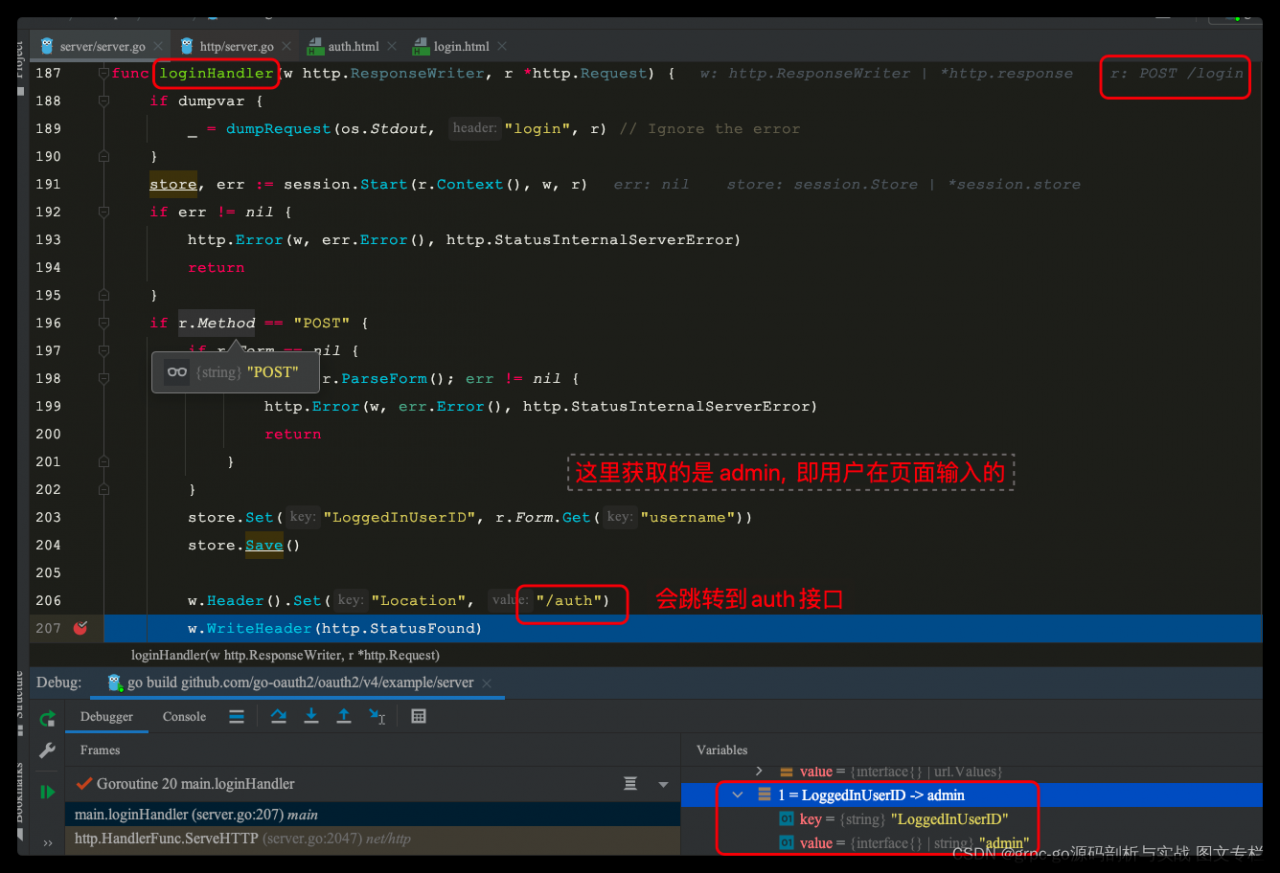Click line number 203 in gutter
This screenshot has height=873, width=1280.
point(48,517)
